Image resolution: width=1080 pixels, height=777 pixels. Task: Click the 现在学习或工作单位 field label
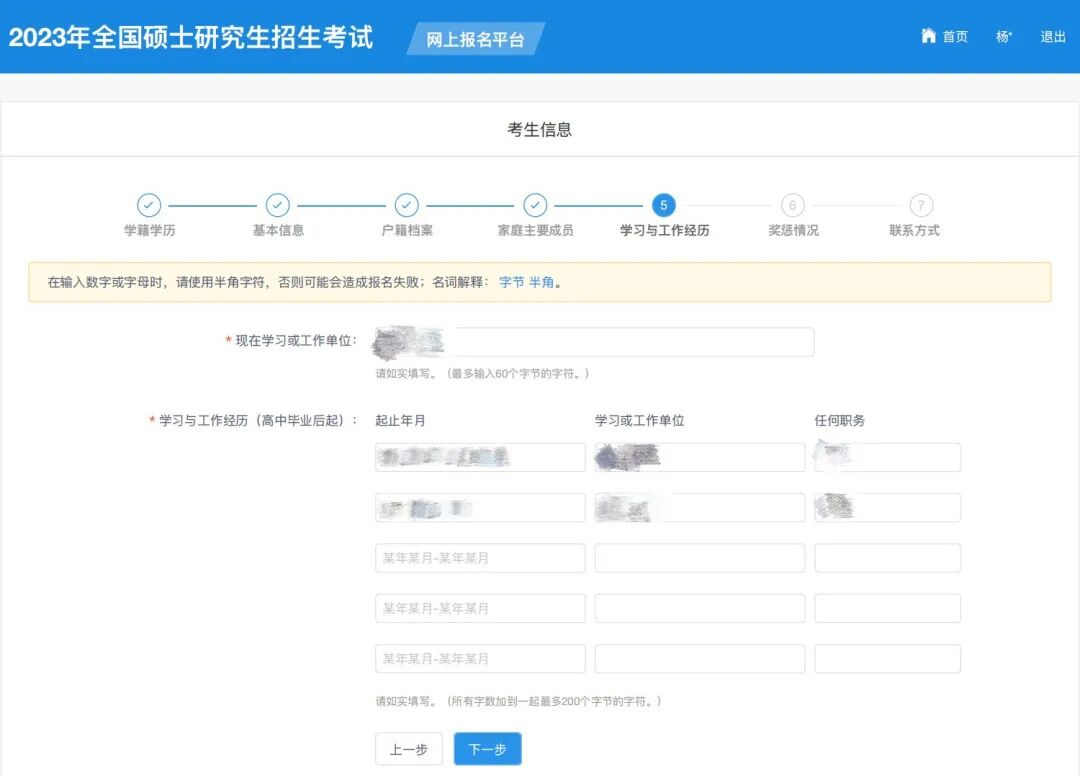pyautogui.click(x=296, y=340)
